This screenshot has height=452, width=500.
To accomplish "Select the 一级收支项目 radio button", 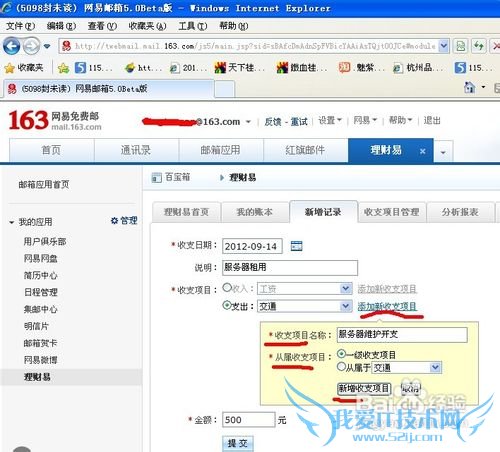I will pyautogui.click(x=341, y=354).
